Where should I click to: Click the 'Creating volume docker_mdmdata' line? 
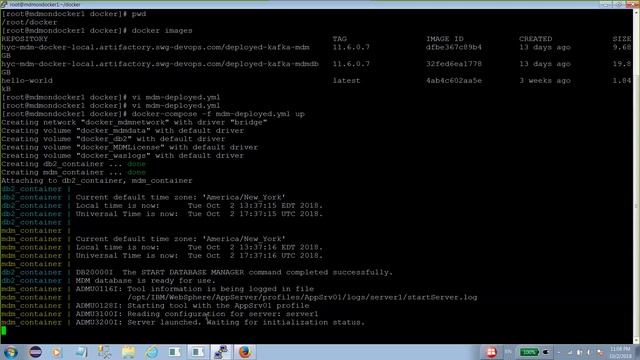click(x=122, y=131)
